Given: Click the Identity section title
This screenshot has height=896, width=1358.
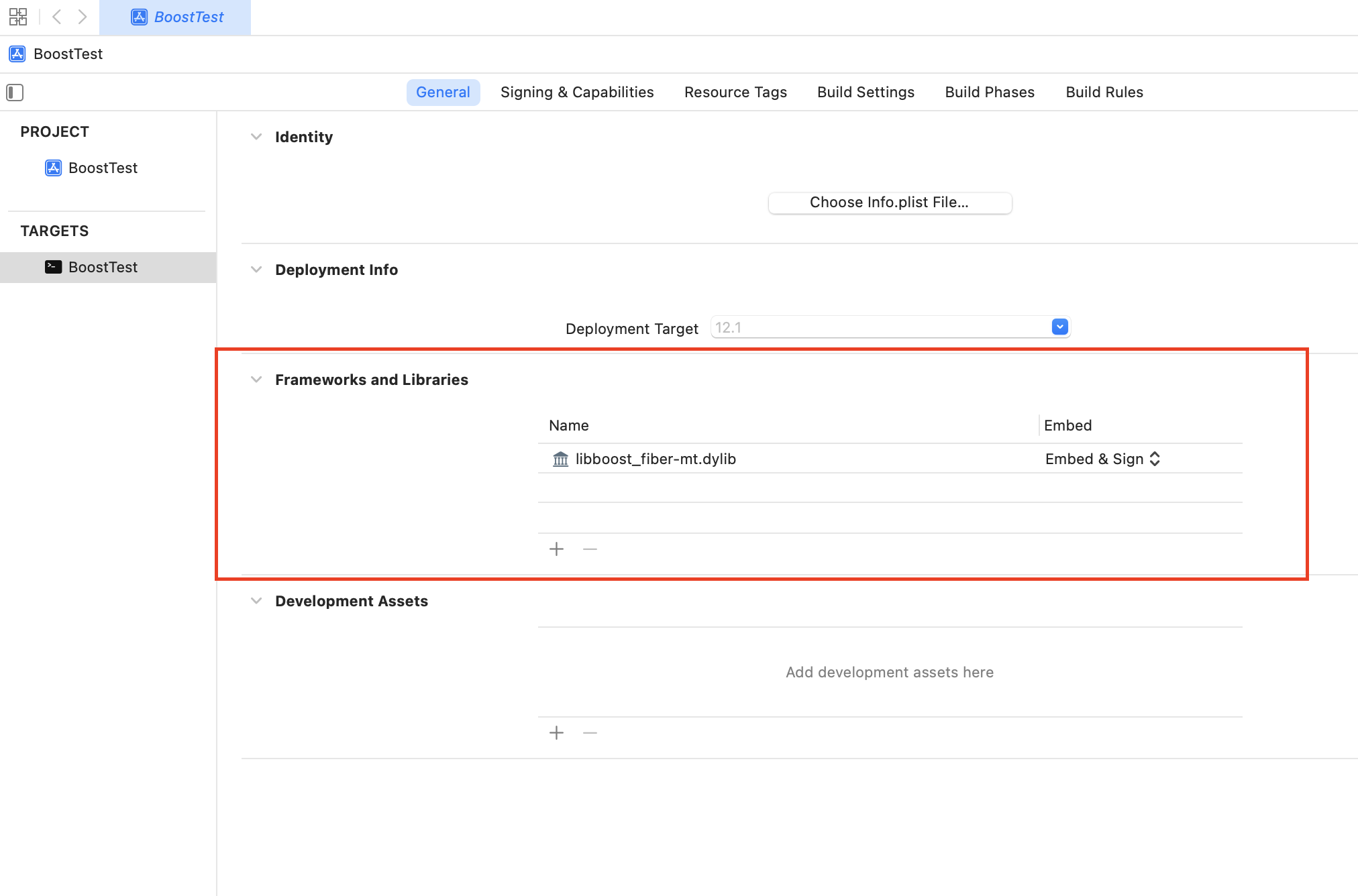Looking at the screenshot, I should coord(304,137).
